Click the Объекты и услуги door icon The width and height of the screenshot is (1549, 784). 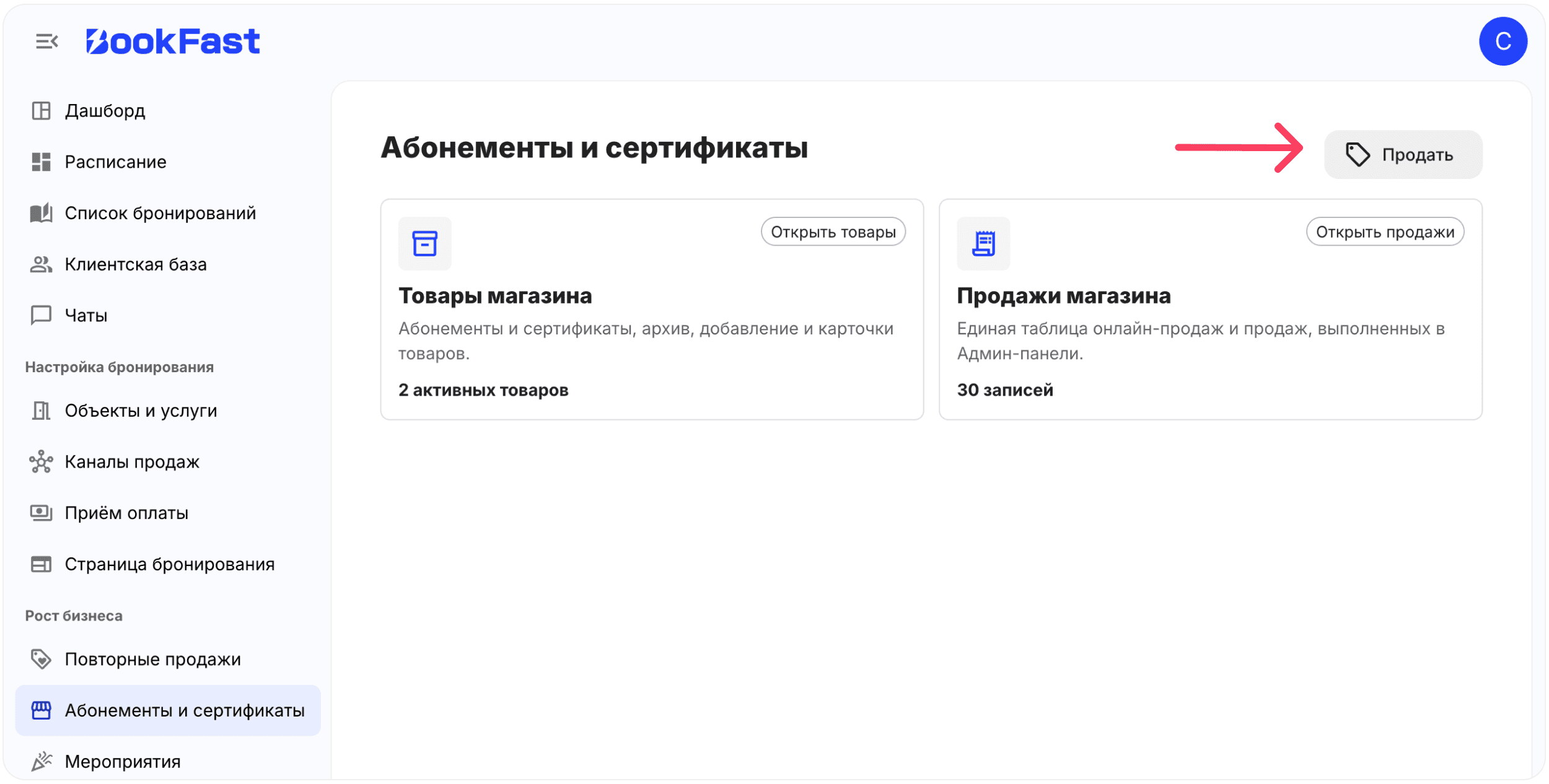[41, 411]
